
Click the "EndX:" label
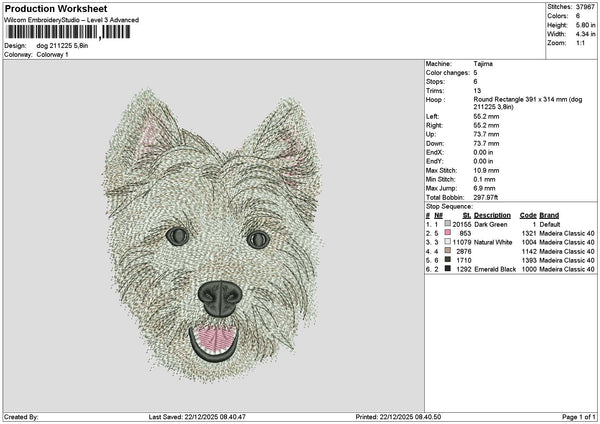click(434, 152)
